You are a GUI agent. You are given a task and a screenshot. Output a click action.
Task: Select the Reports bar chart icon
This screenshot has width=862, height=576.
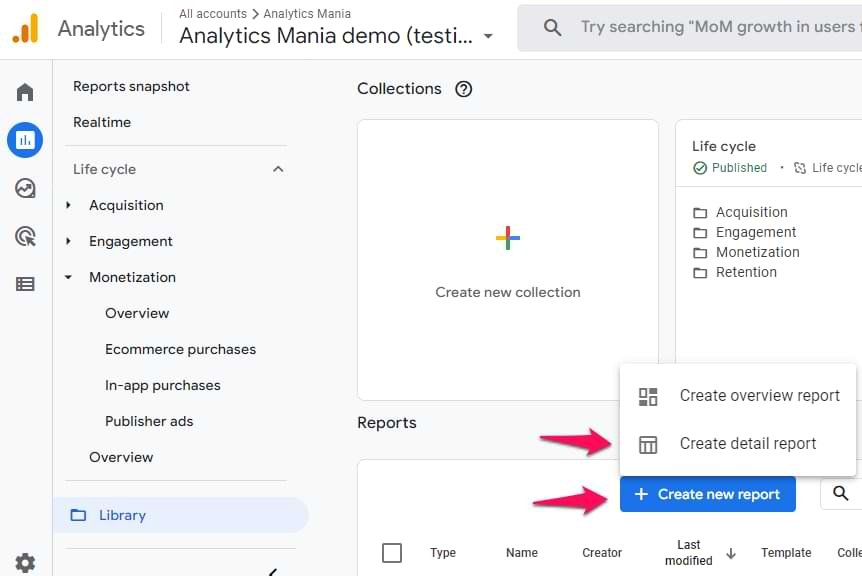tap(25, 140)
